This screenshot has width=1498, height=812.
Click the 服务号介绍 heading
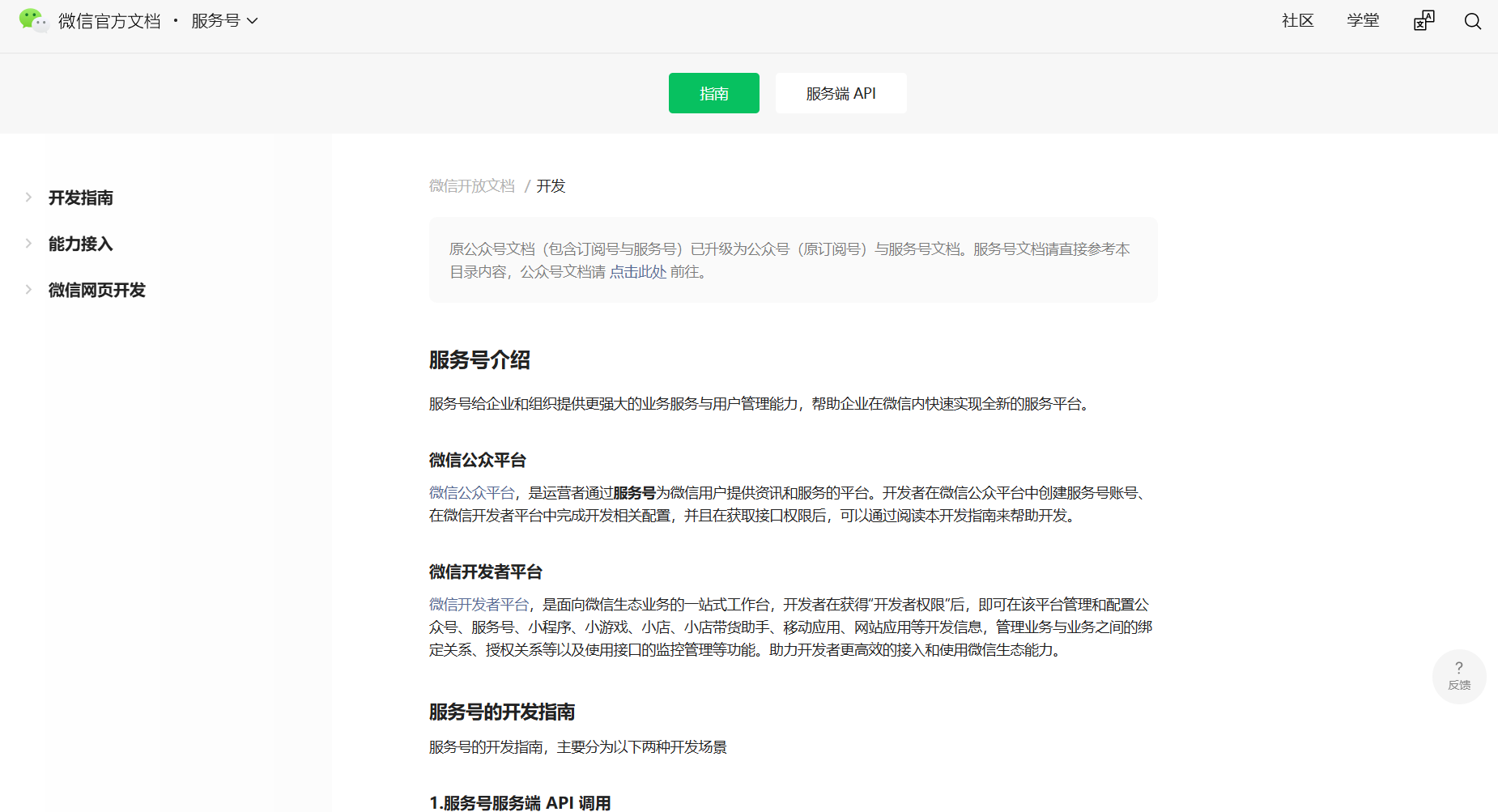coord(479,360)
